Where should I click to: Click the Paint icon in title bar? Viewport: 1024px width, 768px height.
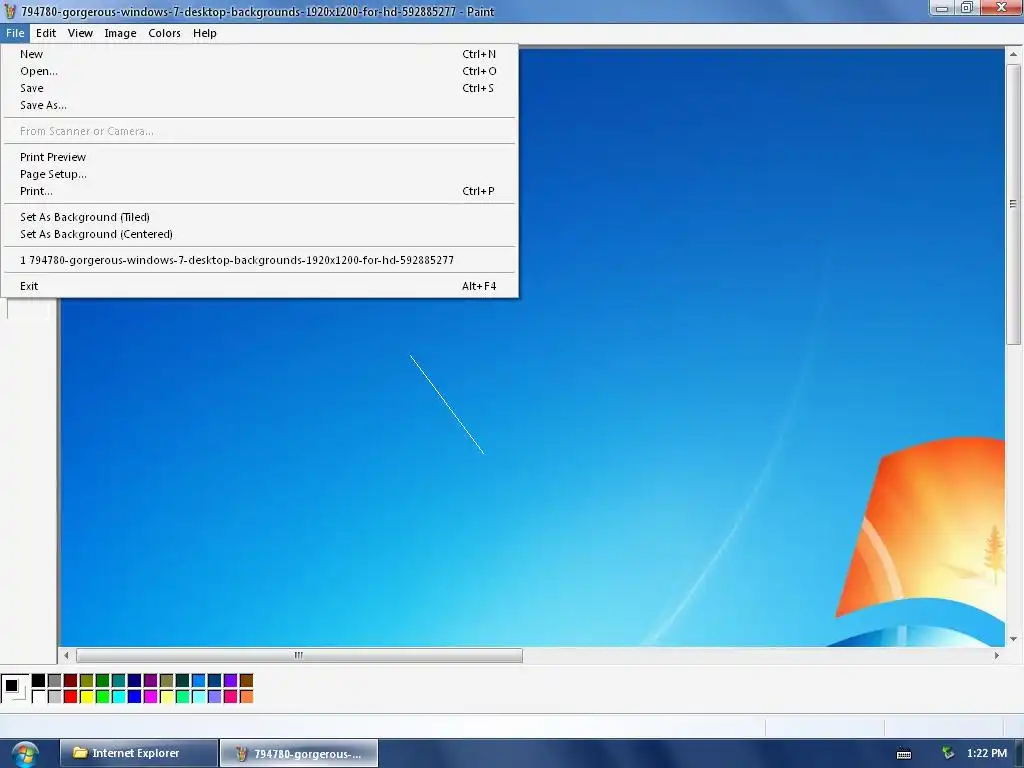coord(10,11)
